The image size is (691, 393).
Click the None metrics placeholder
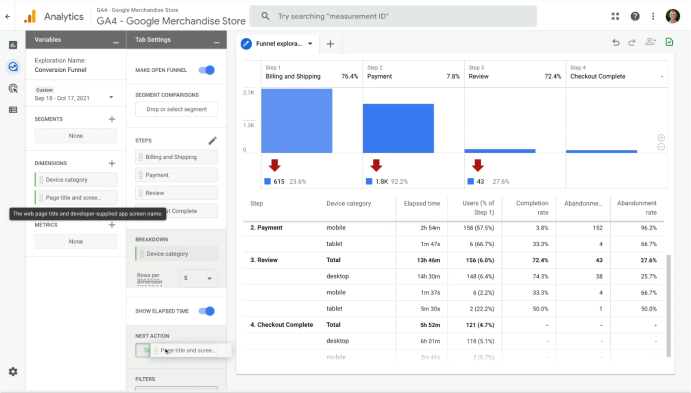tap(76, 241)
